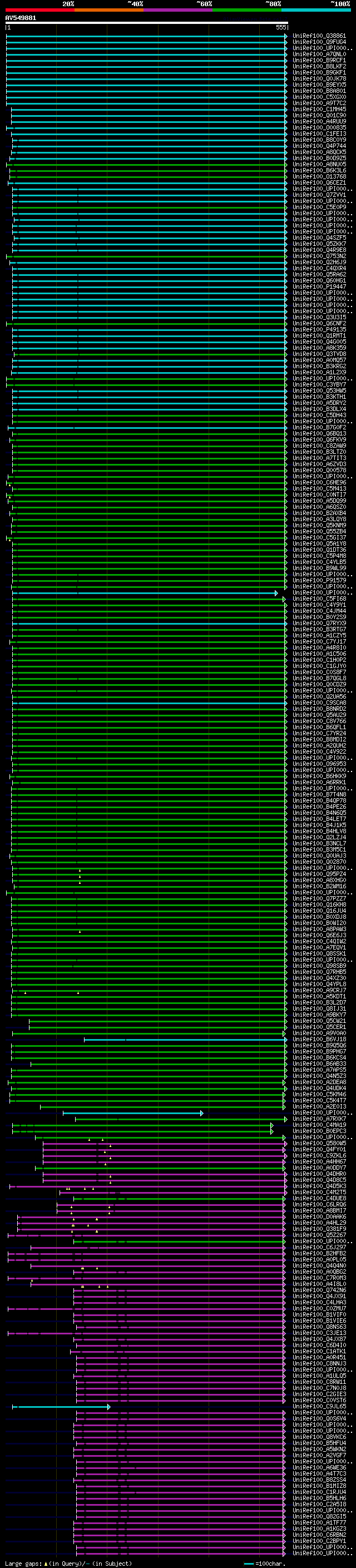
Task: Click the green ~80% identity color bar
Action: tap(247, 10)
